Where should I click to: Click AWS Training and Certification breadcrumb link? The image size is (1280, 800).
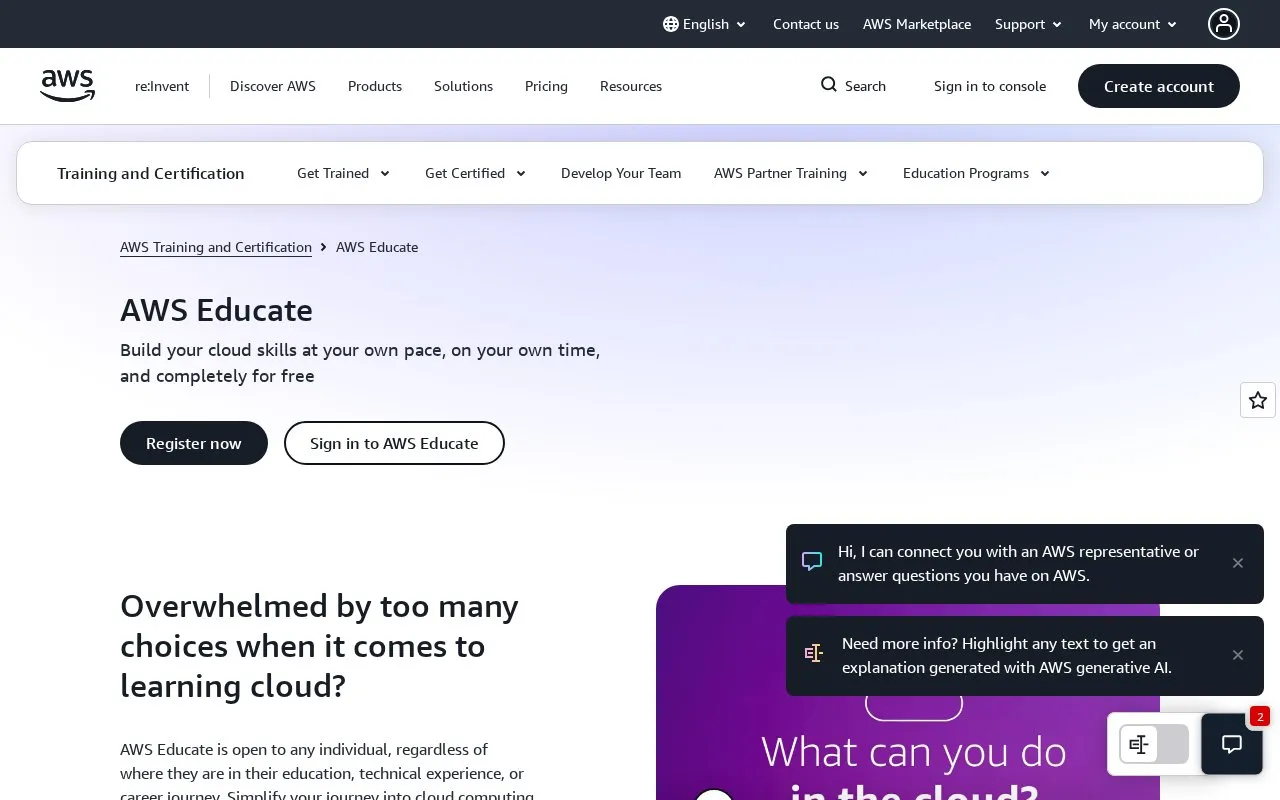click(x=216, y=247)
